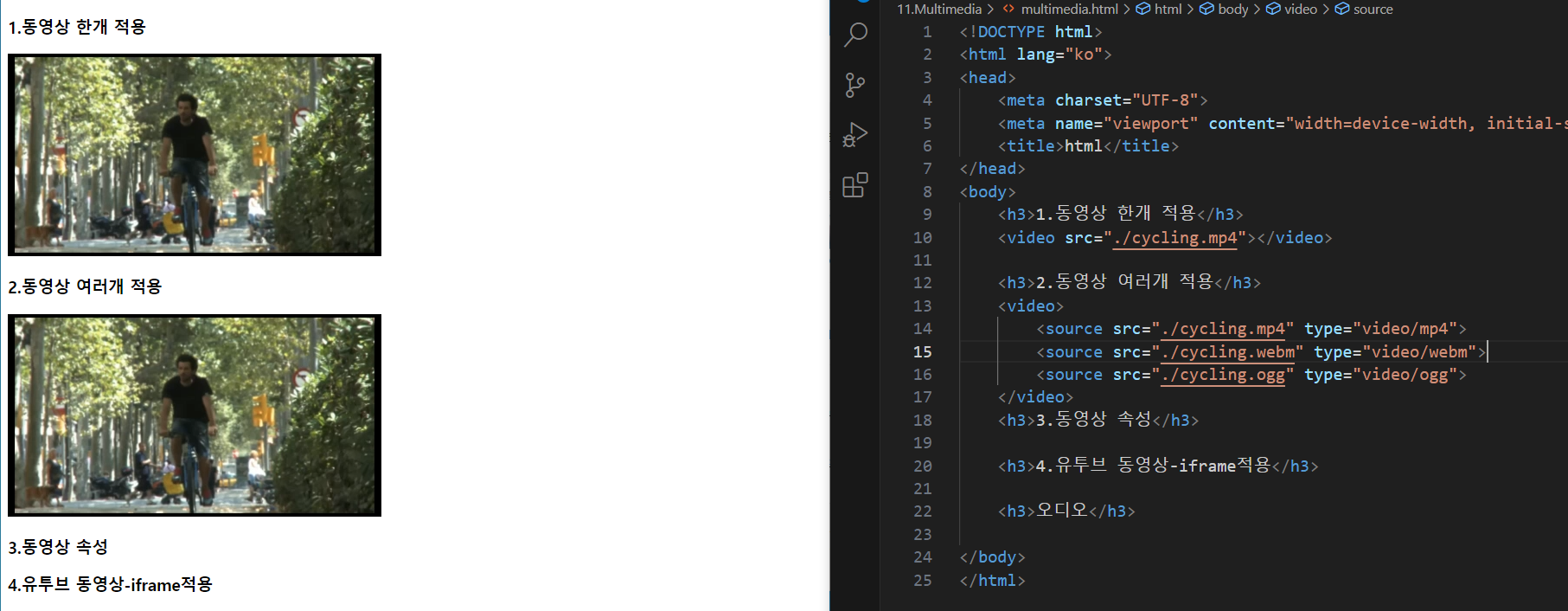Click the h3 code '4.유튜브 동영상-iframe적용'
The width and height of the screenshot is (1568, 611).
[1158, 466]
